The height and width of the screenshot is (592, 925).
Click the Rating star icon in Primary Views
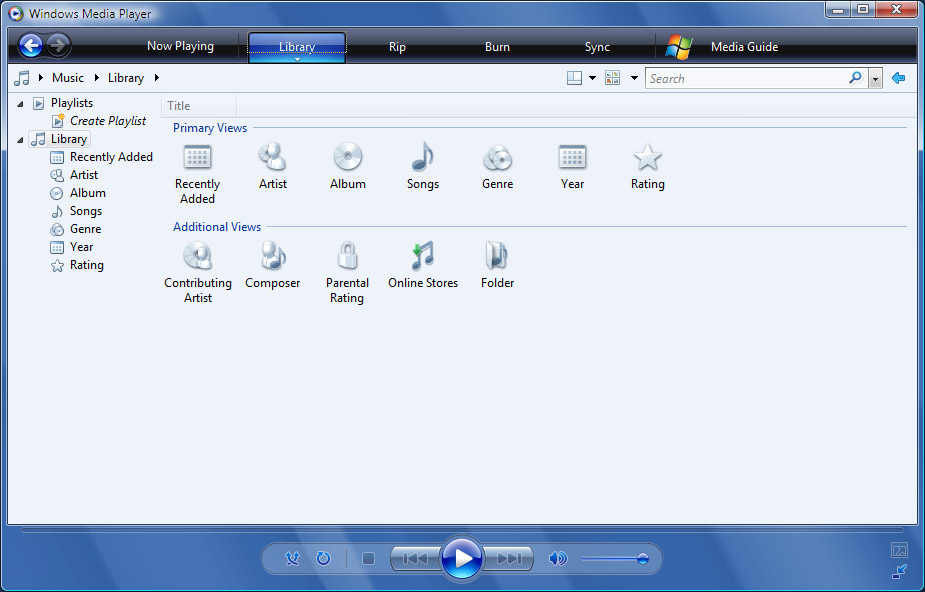647,158
